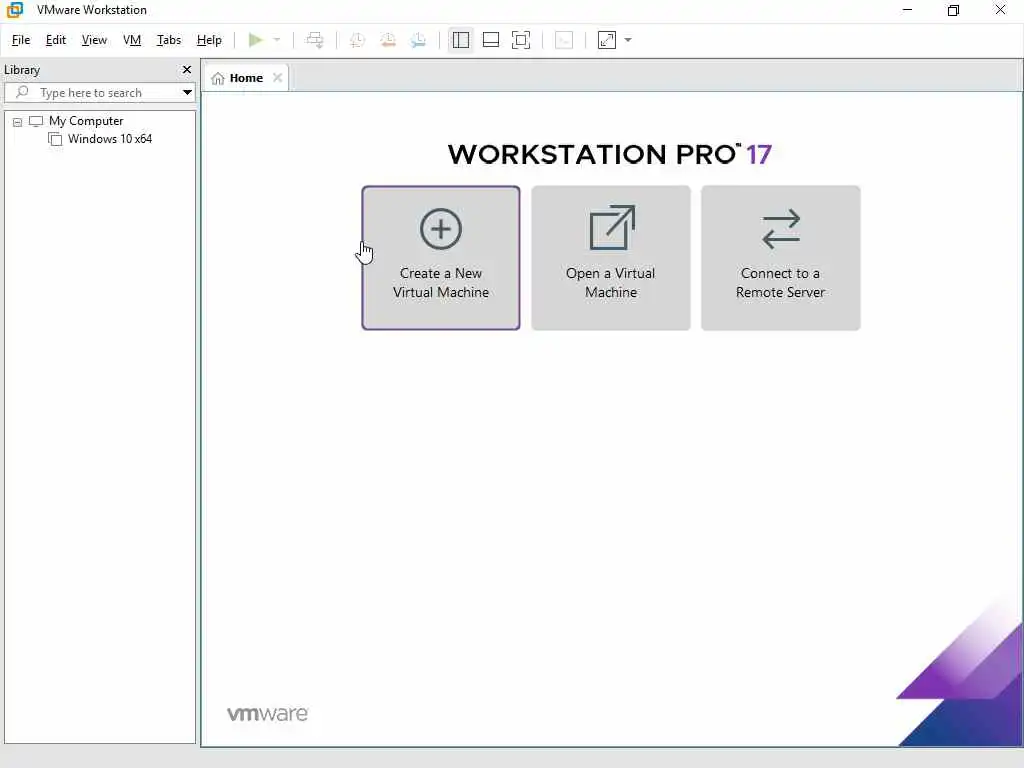Open the stretch display dropdown arrow
This screenshot has height=768, width=1024.
click(628, 40)
